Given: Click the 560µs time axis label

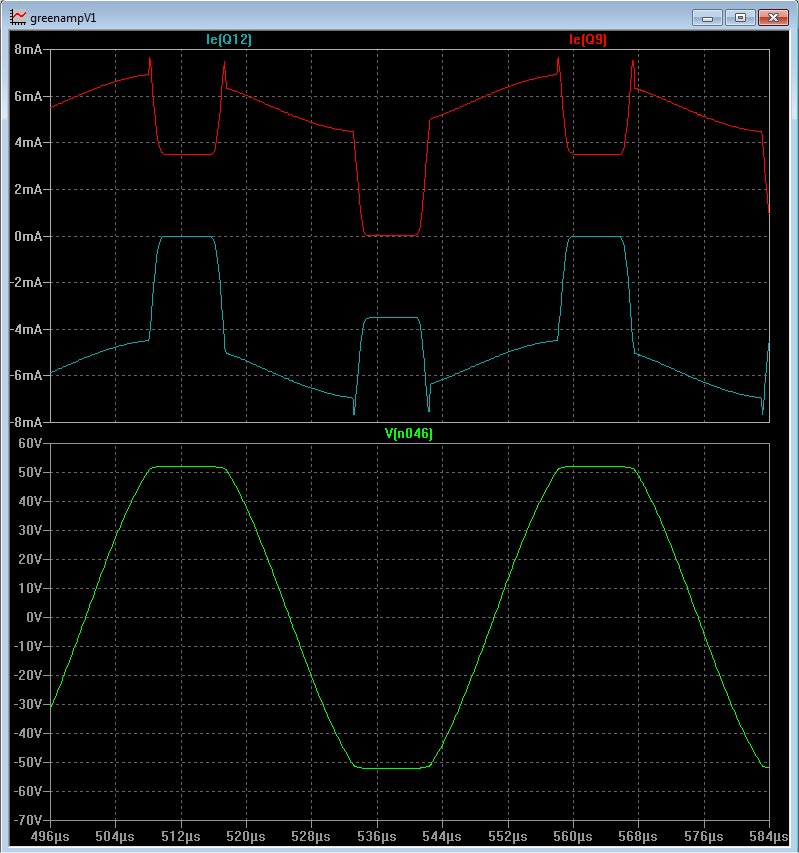Looking at the screenshot, I should [x=573, y=836].
